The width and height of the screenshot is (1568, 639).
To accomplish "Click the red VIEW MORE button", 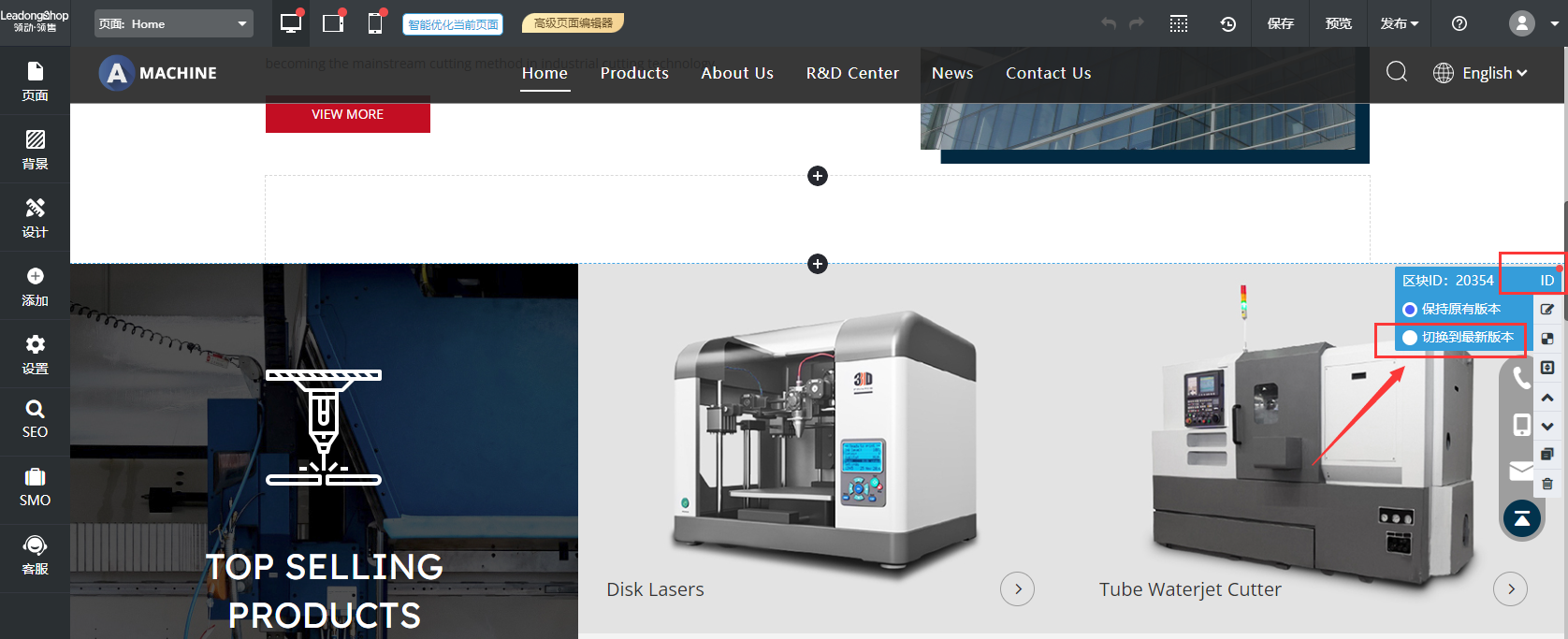I will (x=347, y=114).
